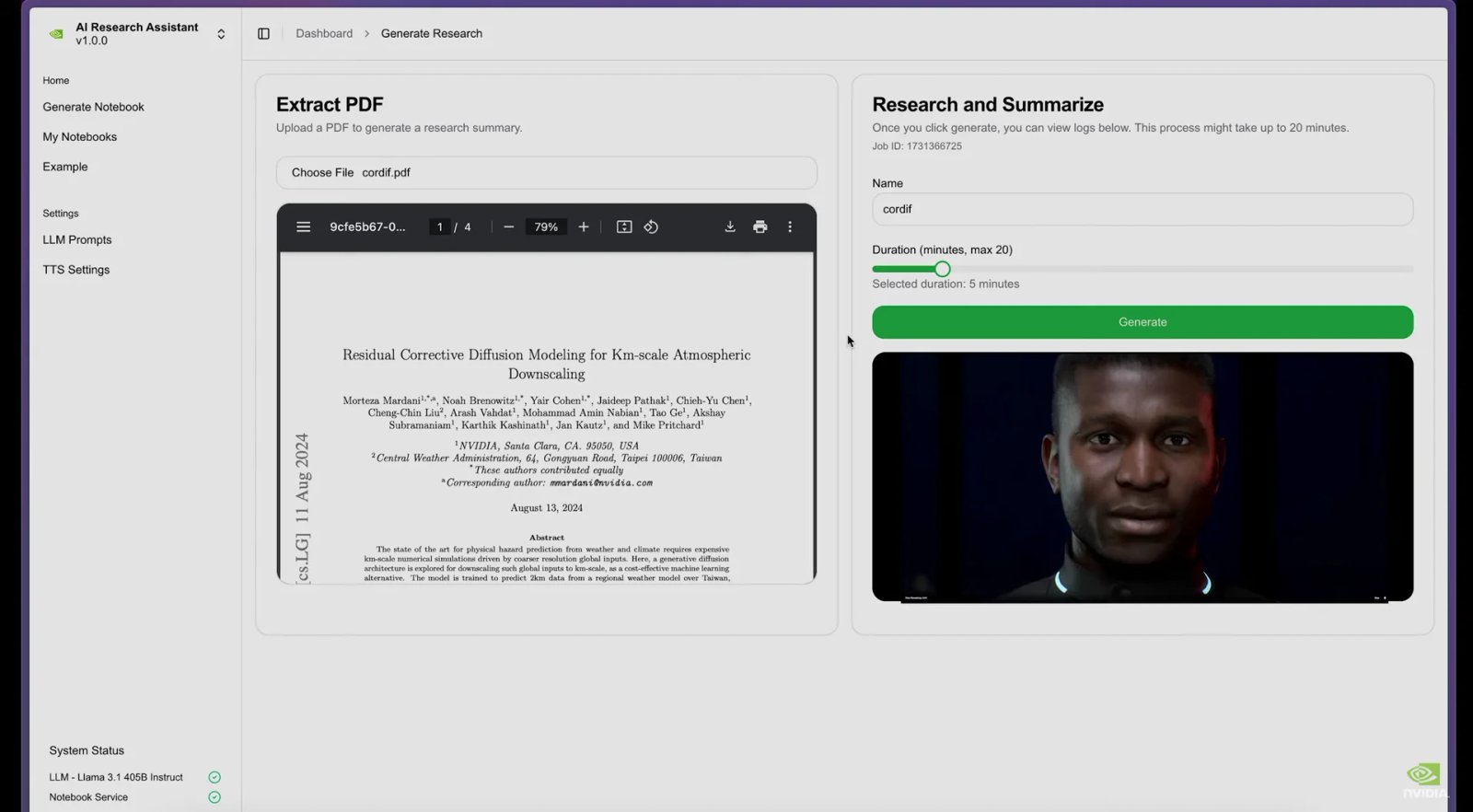Download the PDF file

(x=730, y=227)
